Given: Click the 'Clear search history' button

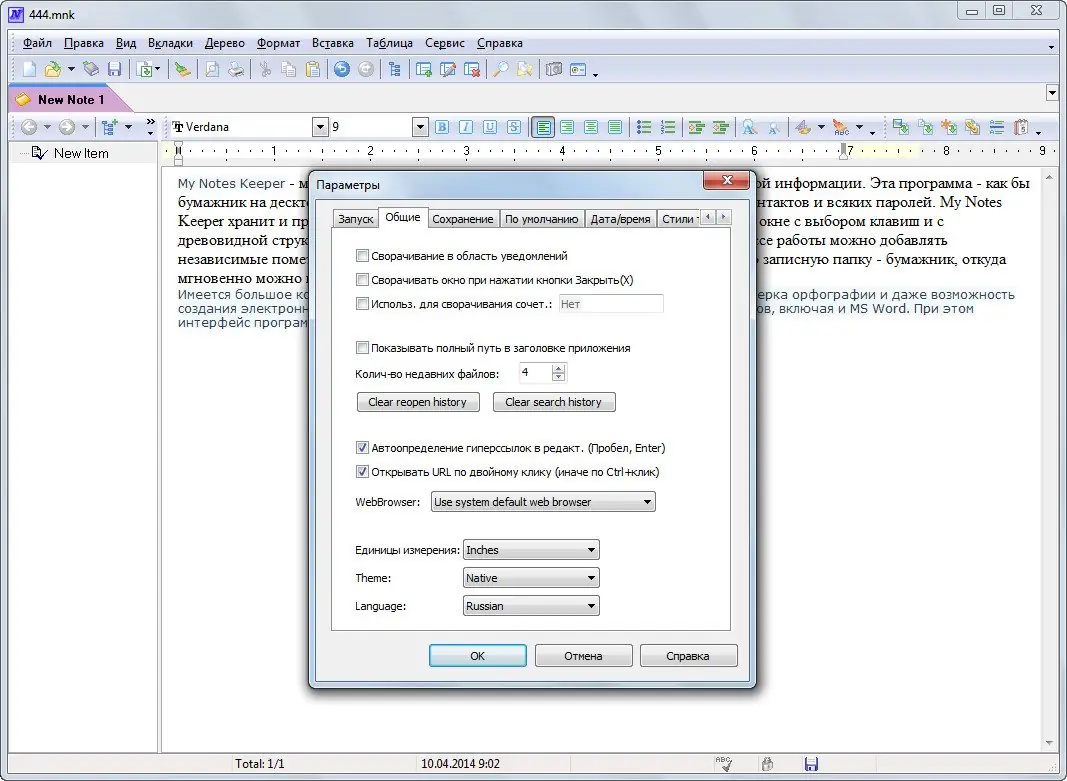Looking at the screenshot, I should tap(554, 402).
